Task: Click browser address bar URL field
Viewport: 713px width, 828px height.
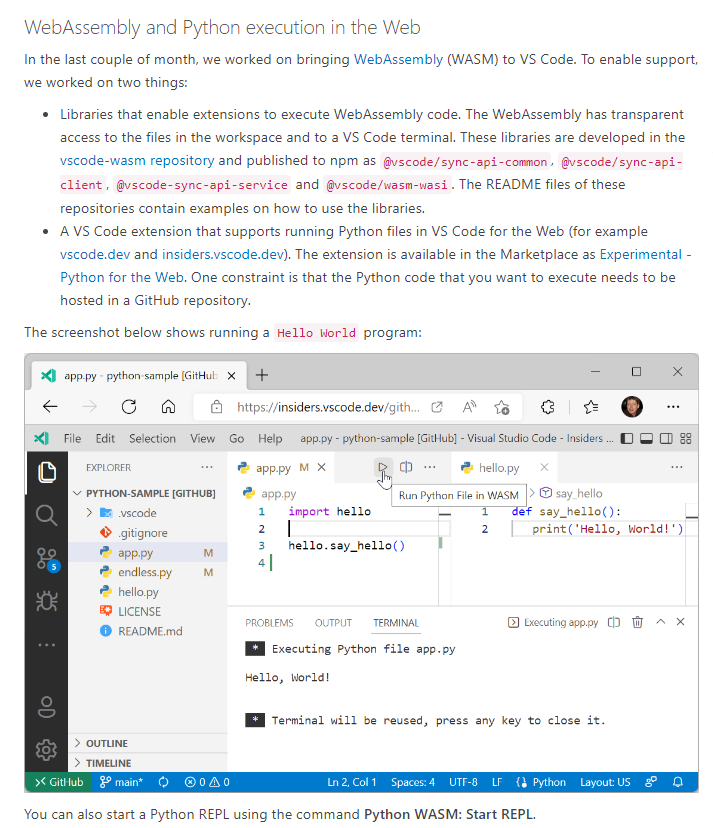Action: 328,407
